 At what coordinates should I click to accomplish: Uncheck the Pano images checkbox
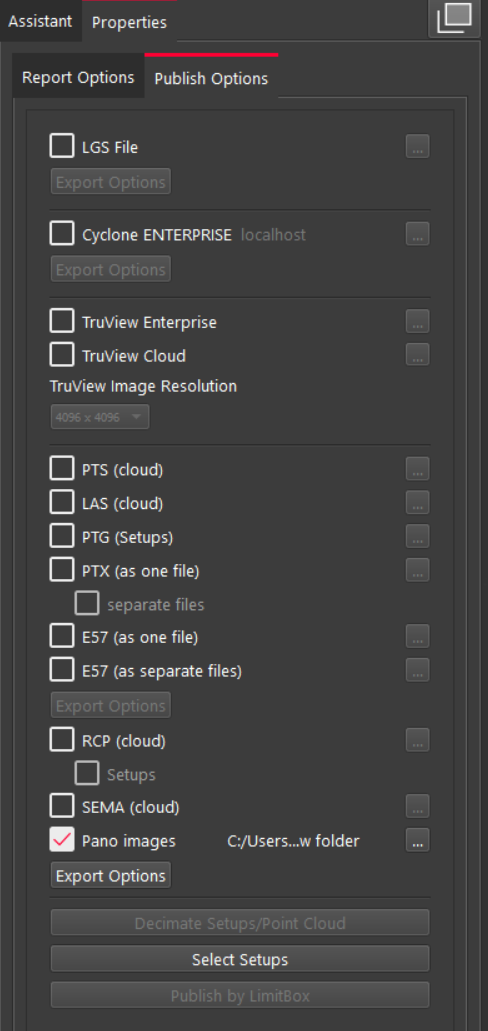62,840
